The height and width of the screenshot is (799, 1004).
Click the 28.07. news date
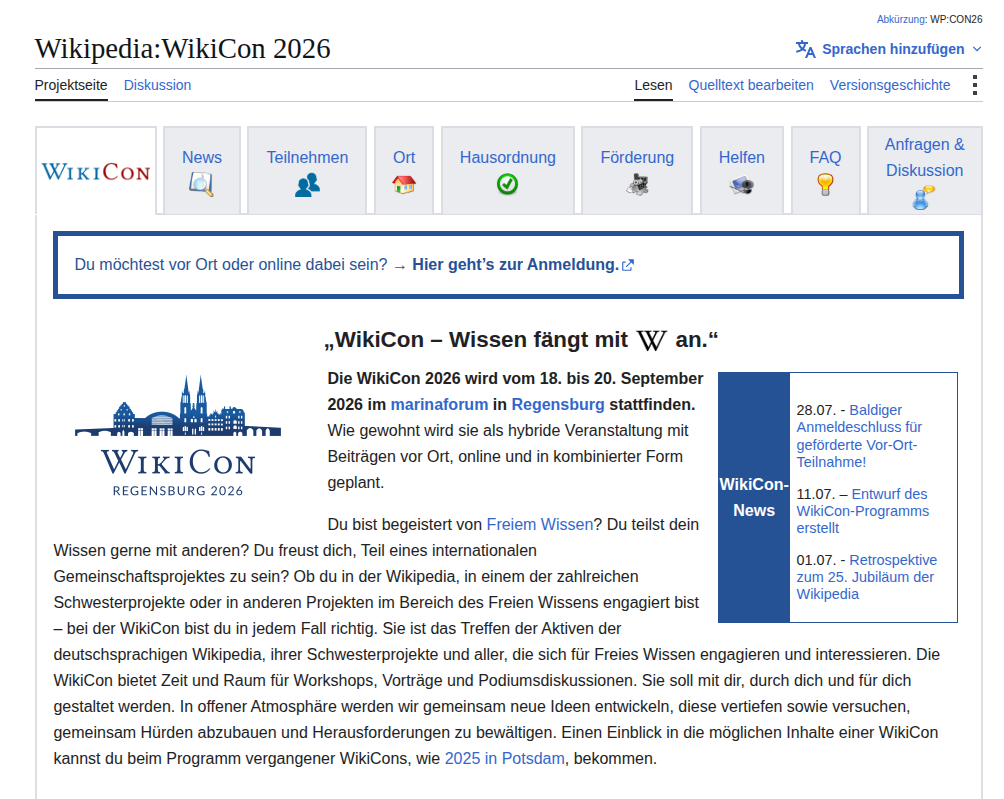(816, 410)
